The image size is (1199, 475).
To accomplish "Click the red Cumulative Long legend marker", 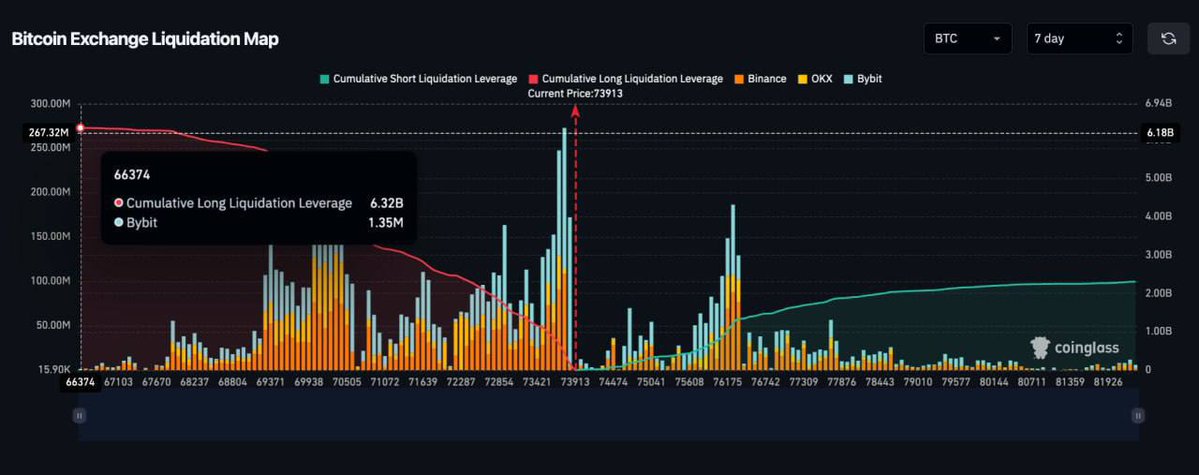I will 533,79.
